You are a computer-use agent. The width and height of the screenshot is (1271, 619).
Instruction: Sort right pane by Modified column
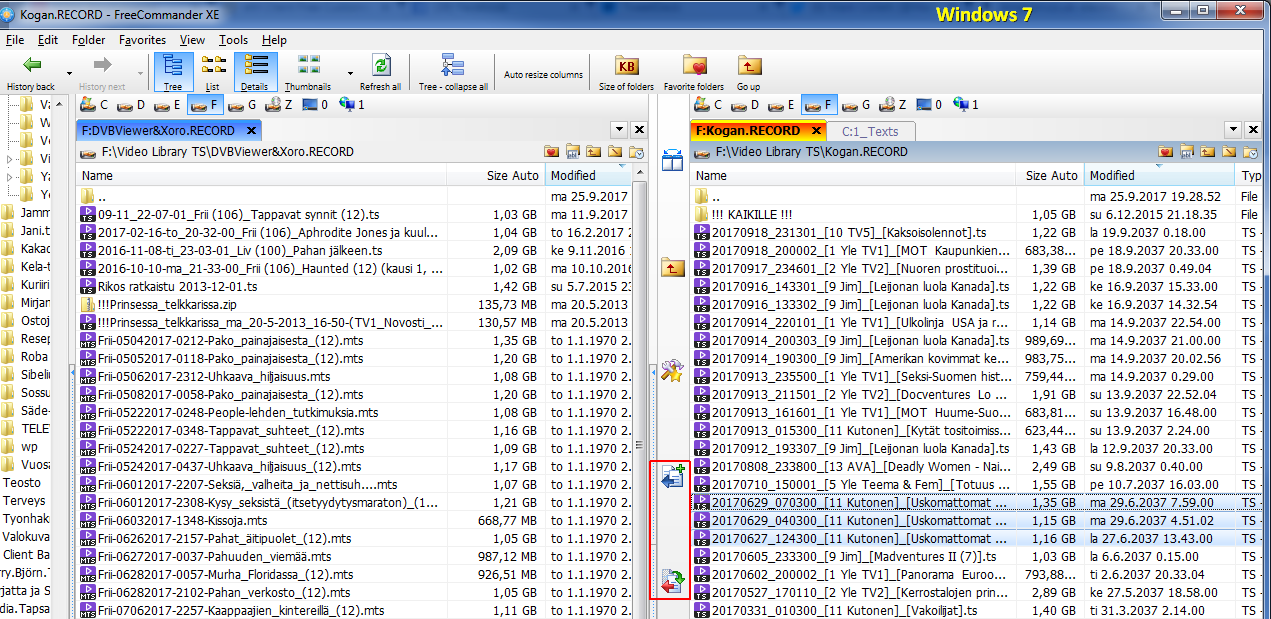point(1160,175)
